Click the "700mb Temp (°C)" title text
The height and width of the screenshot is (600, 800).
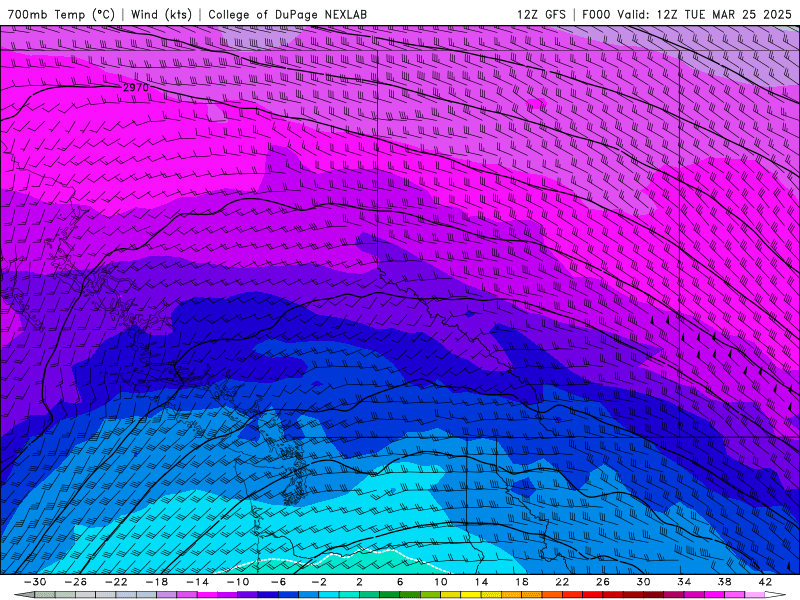(x=61, y=14)
